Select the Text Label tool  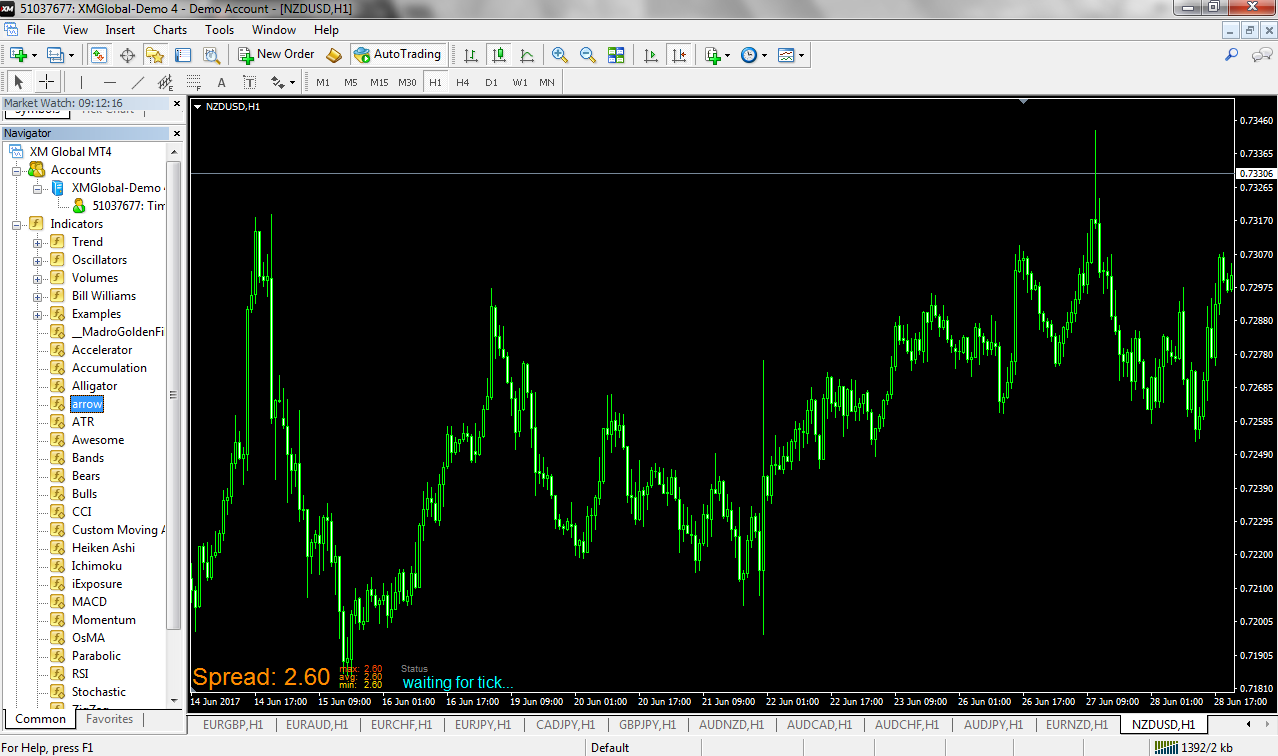tap(250, 82)
